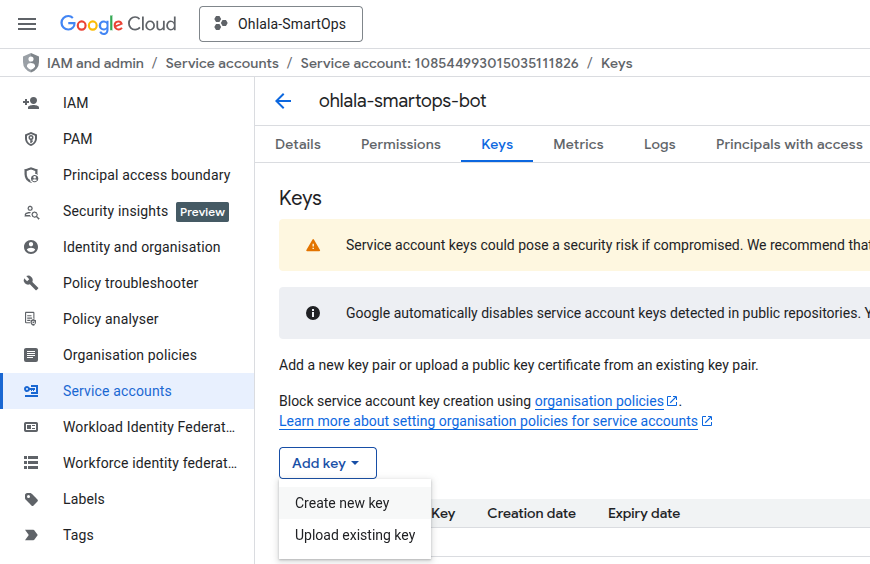Sort by Creation date column header
The width and height of the screenshot is (870, 564).
tap(531, 513)
